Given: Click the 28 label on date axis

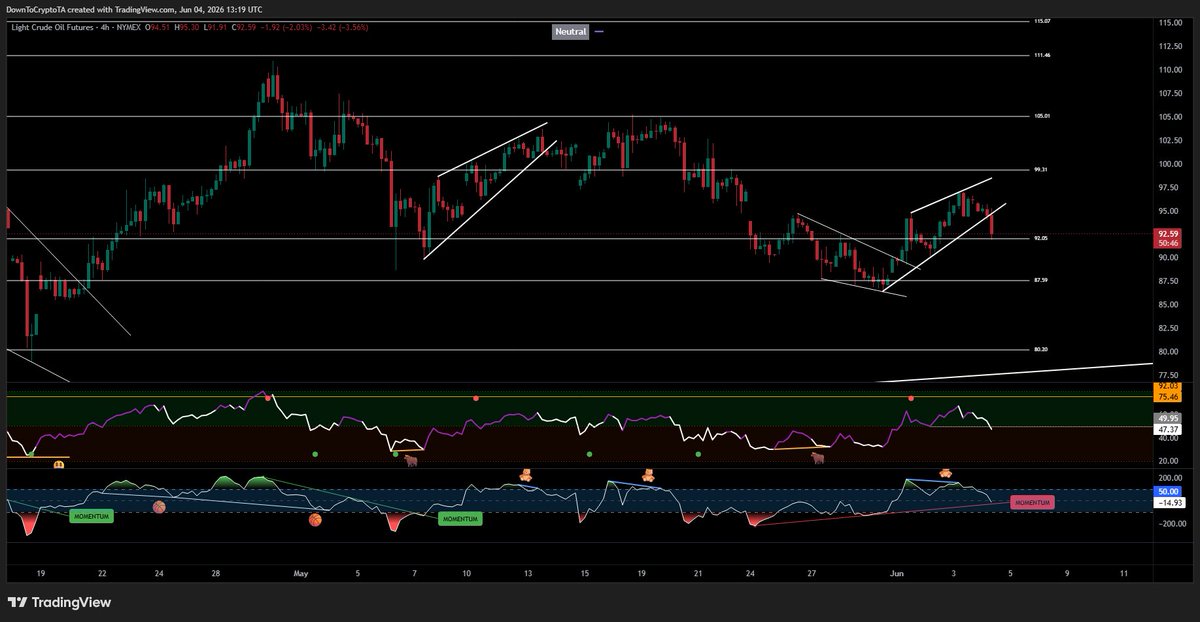Looking at the screenshot, I should pos(216,574).
